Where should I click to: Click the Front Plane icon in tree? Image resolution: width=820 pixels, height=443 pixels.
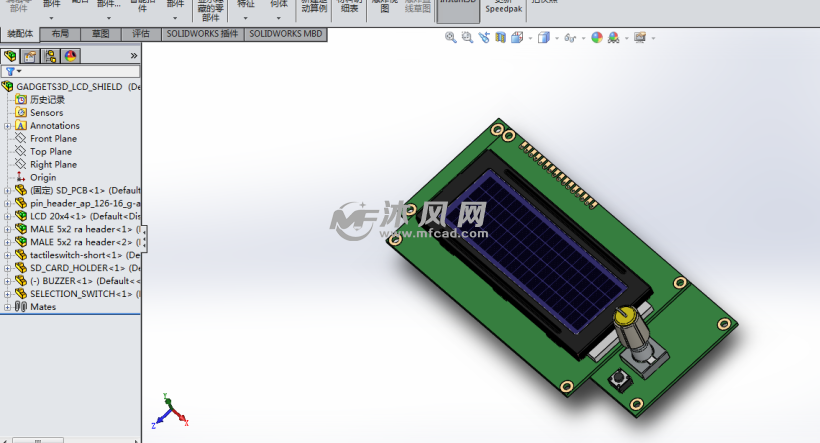21,138
